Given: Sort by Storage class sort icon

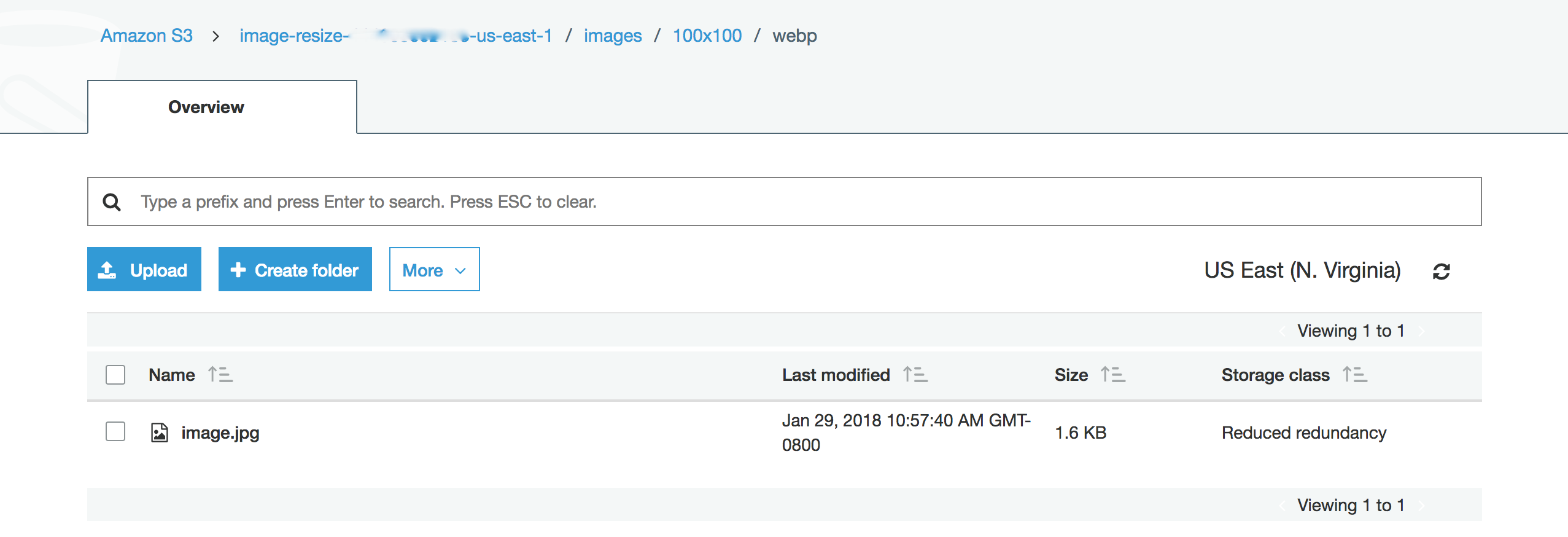Looking at the screenshot, I should (1354, 374).
